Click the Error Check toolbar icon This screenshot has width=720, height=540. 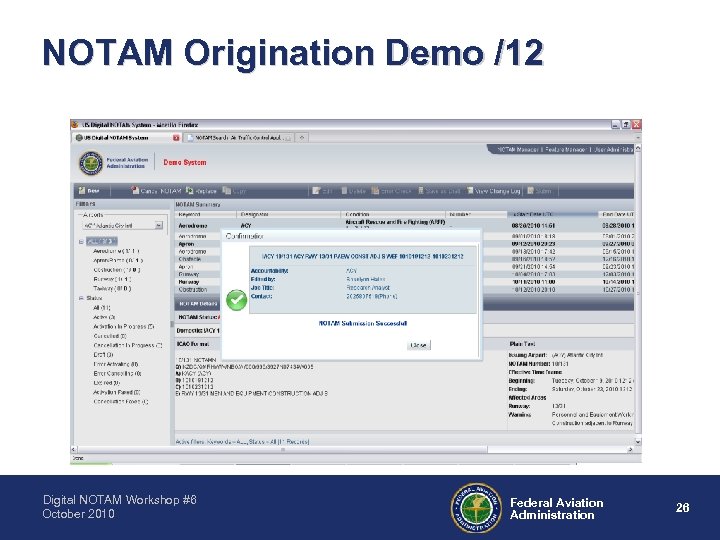pos(375,191)
